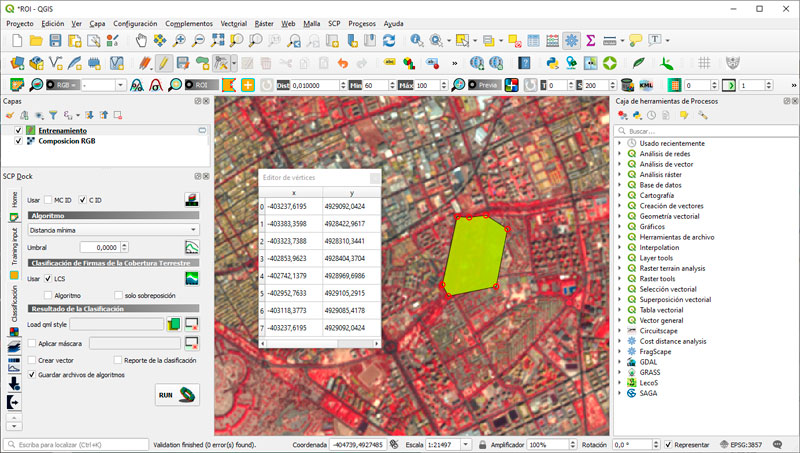Expand the Análisis de redes group
Screen dimensions: 800x453
click(x=620, y=154)
